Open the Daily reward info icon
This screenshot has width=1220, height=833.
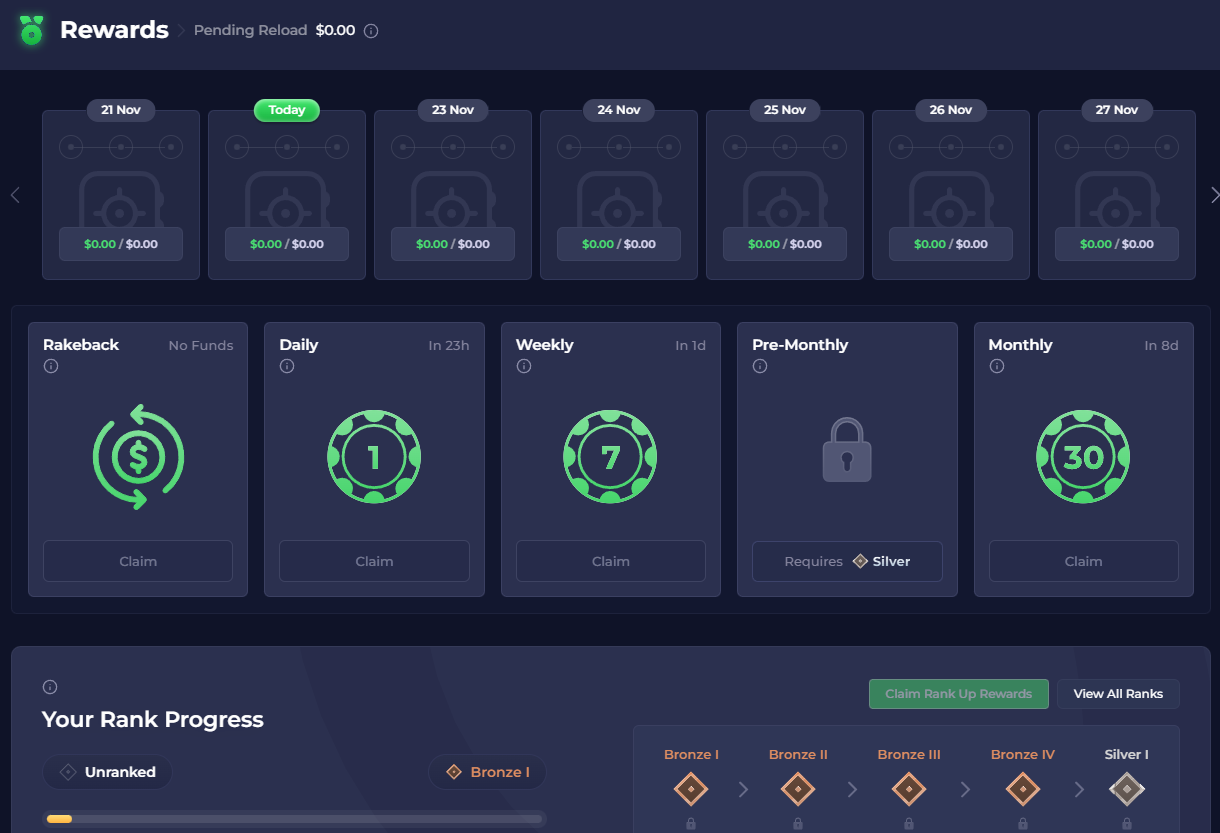click(x=287, y=366)
